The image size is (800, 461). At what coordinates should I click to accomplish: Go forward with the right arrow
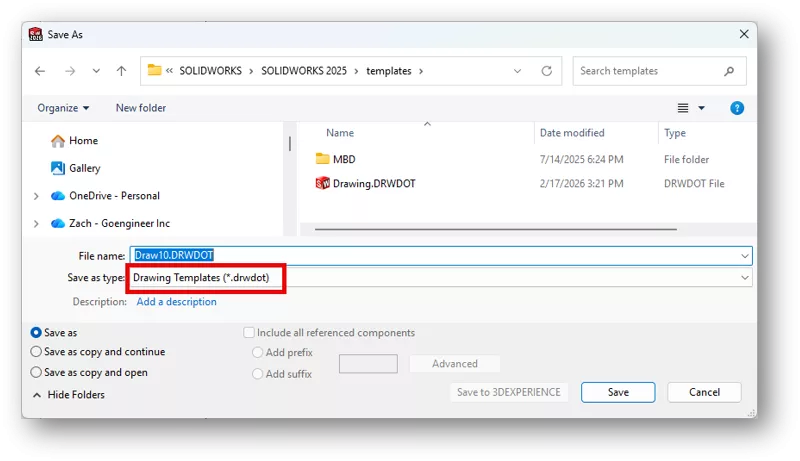coord(70,71)
